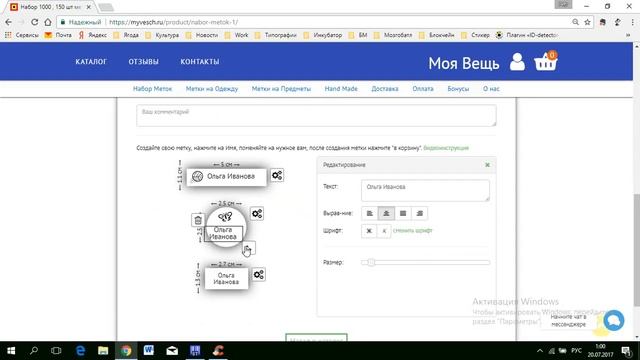Image resolution: width=640 pixels, height=360 pixels.
Task: Select the Ольга Иванова text on the 5 cm label
Action: [x=231, y=176]
